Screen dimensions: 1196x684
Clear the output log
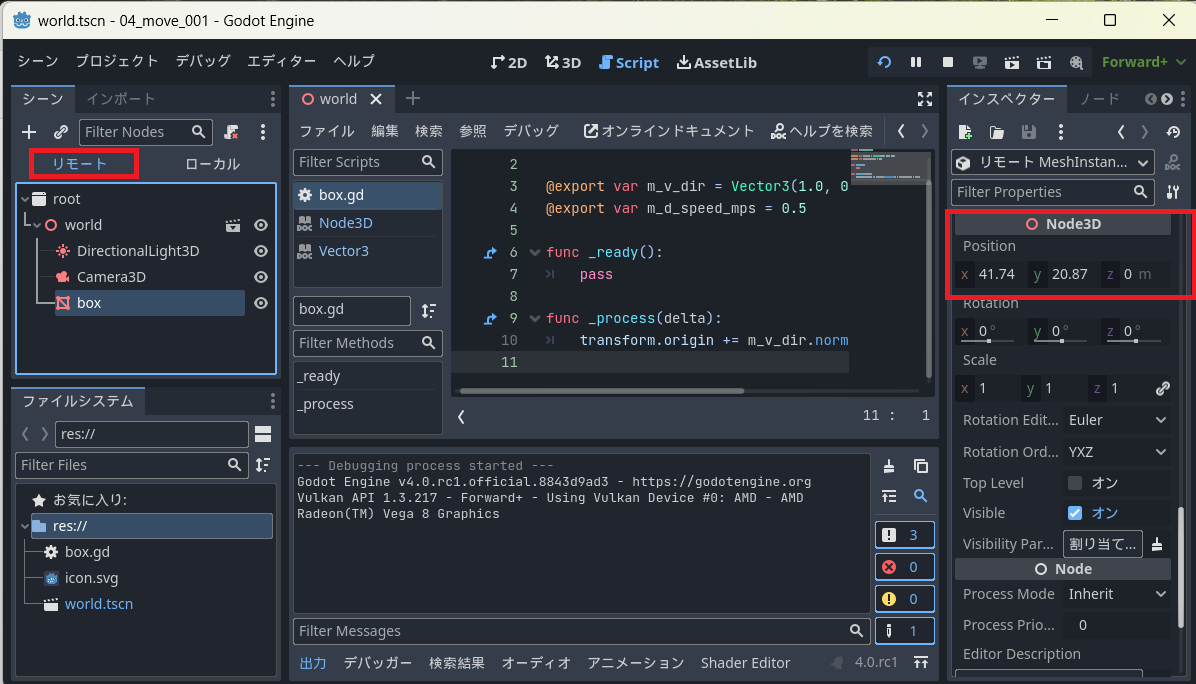889,466
